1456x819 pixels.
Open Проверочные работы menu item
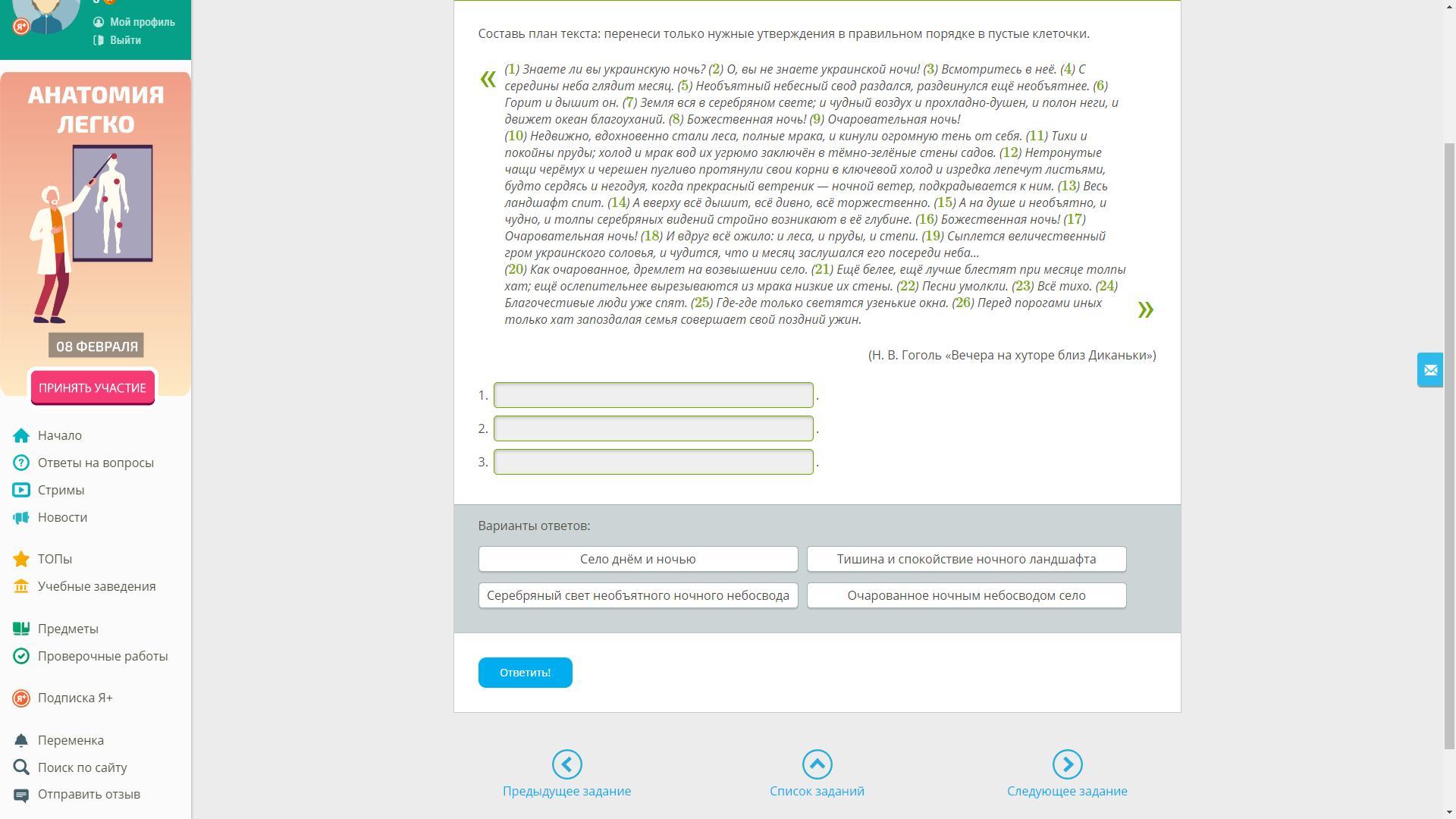pyautogui.click(x=102, y=656)
